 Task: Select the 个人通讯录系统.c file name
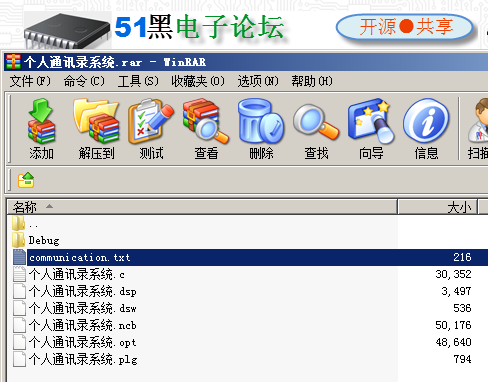(77, 274)
